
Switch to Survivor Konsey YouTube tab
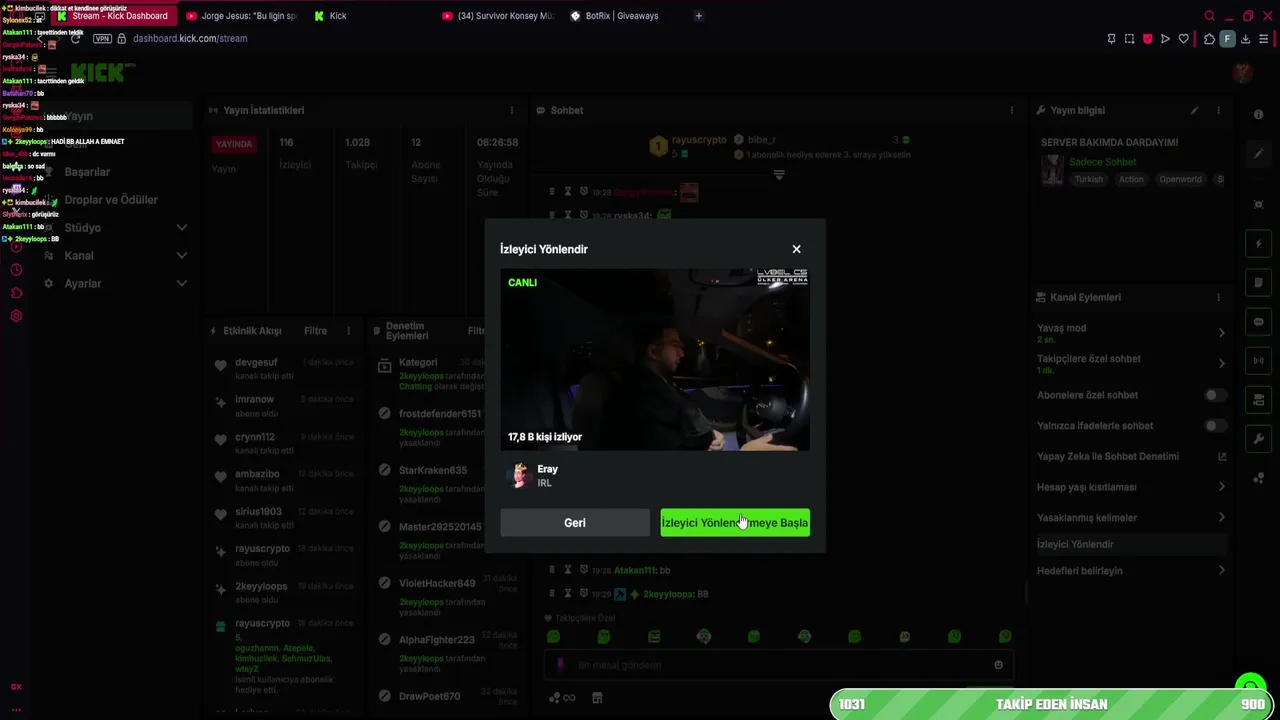click(497, 16)
